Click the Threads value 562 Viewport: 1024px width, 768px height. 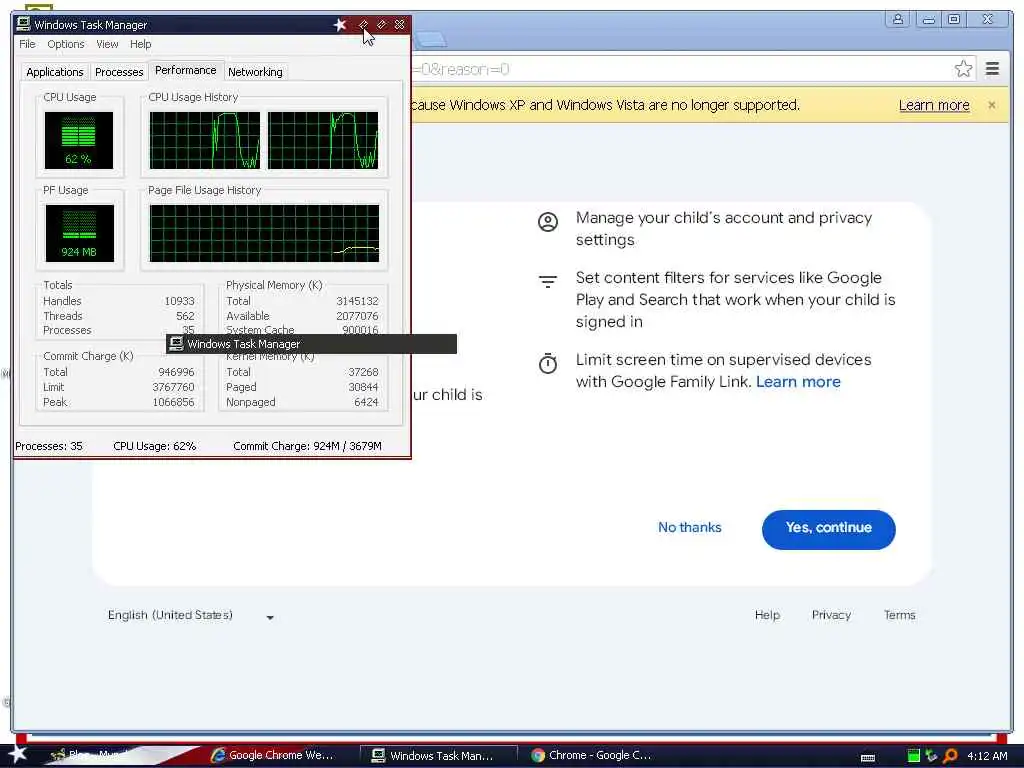click(x=185, y=316)
